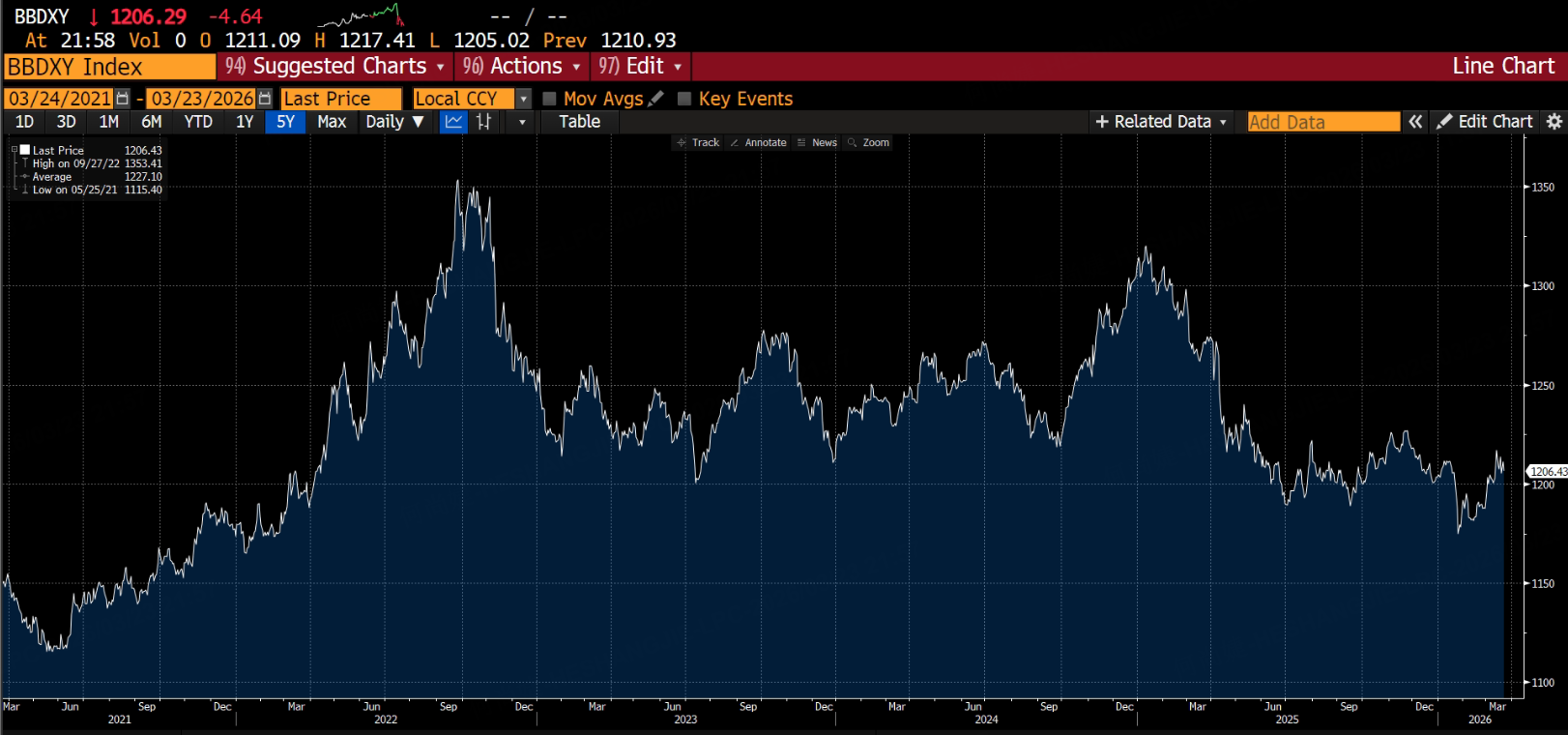Viewport: 1568px width, 735px height.
Task: Click the end date field 03/23/2026
Action: click(x=202, y=99)
